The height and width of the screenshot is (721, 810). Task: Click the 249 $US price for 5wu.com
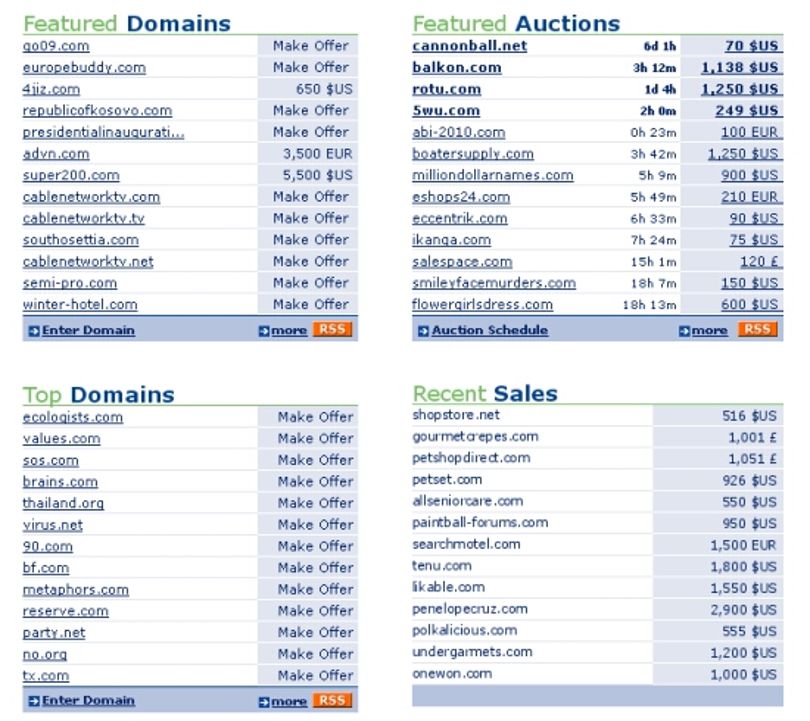click(x=746, y=111)
